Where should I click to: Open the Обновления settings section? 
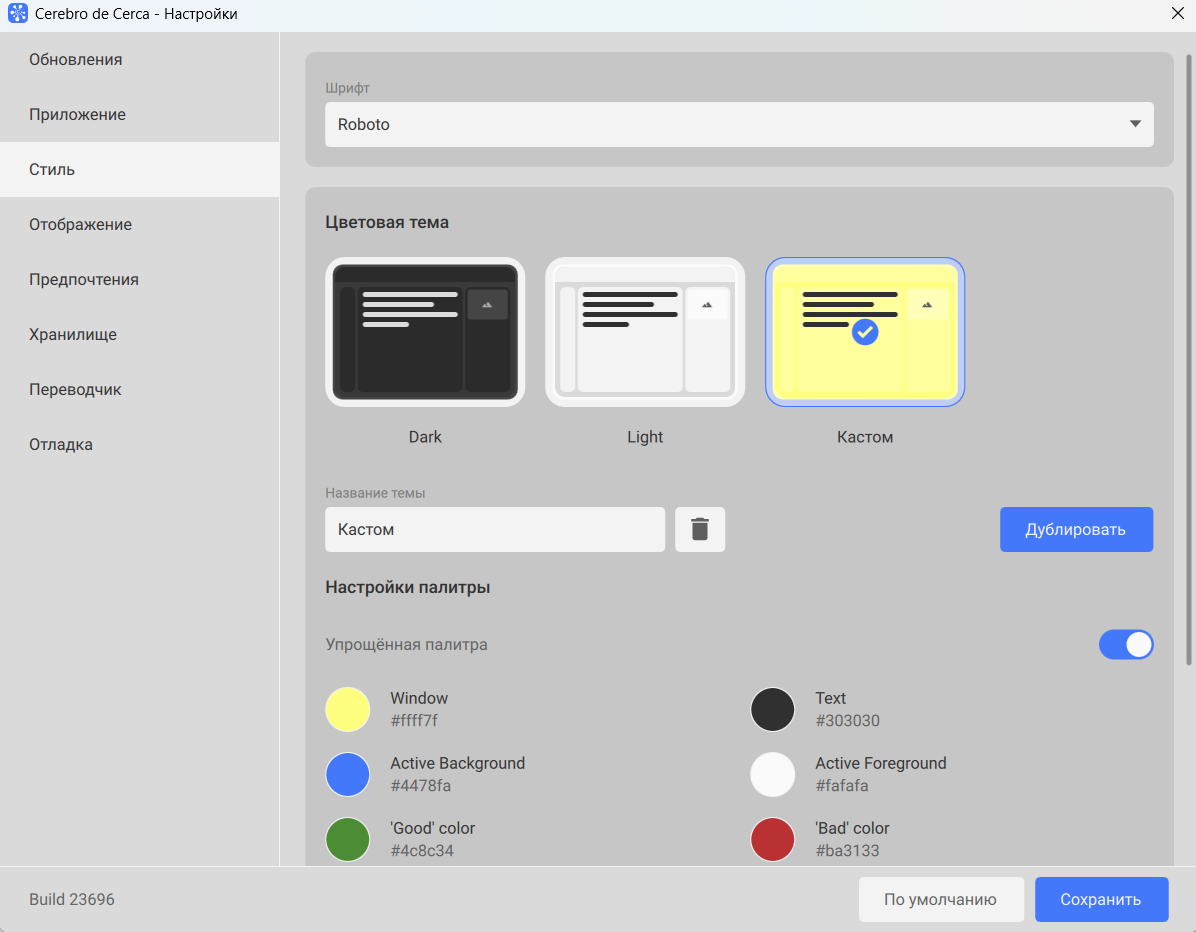(x=76, y=60)
